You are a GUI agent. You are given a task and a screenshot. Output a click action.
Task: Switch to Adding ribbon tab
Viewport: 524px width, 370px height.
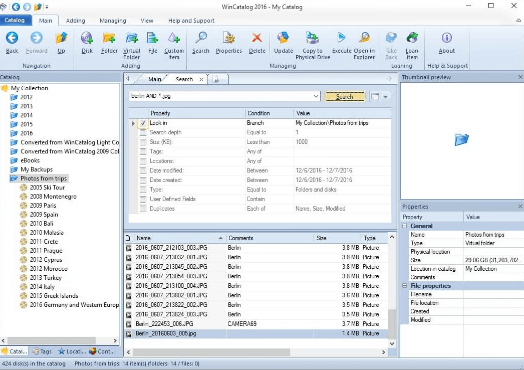[76, 20]
